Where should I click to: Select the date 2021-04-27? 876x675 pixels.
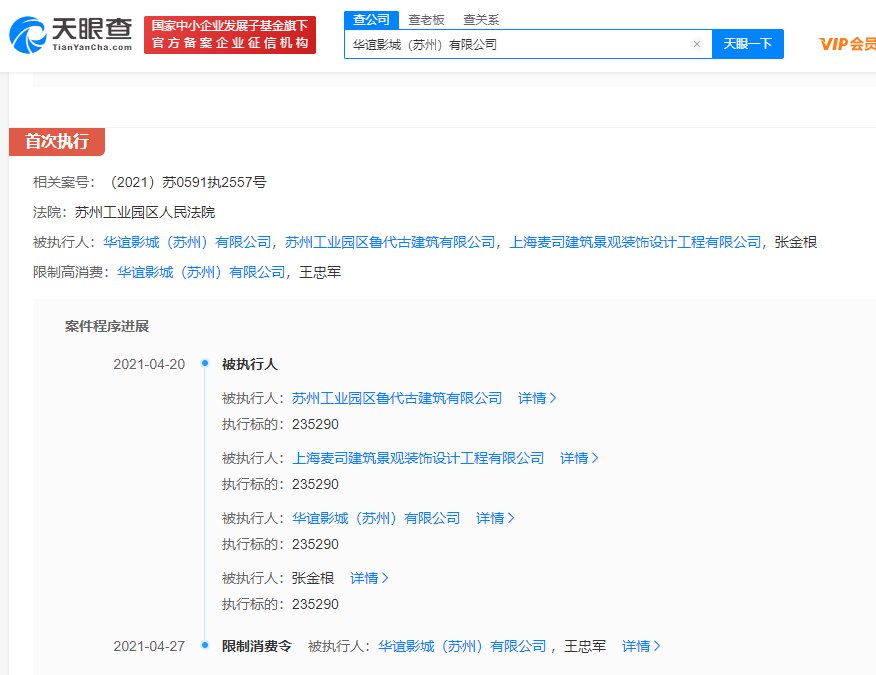pos(149,647)
